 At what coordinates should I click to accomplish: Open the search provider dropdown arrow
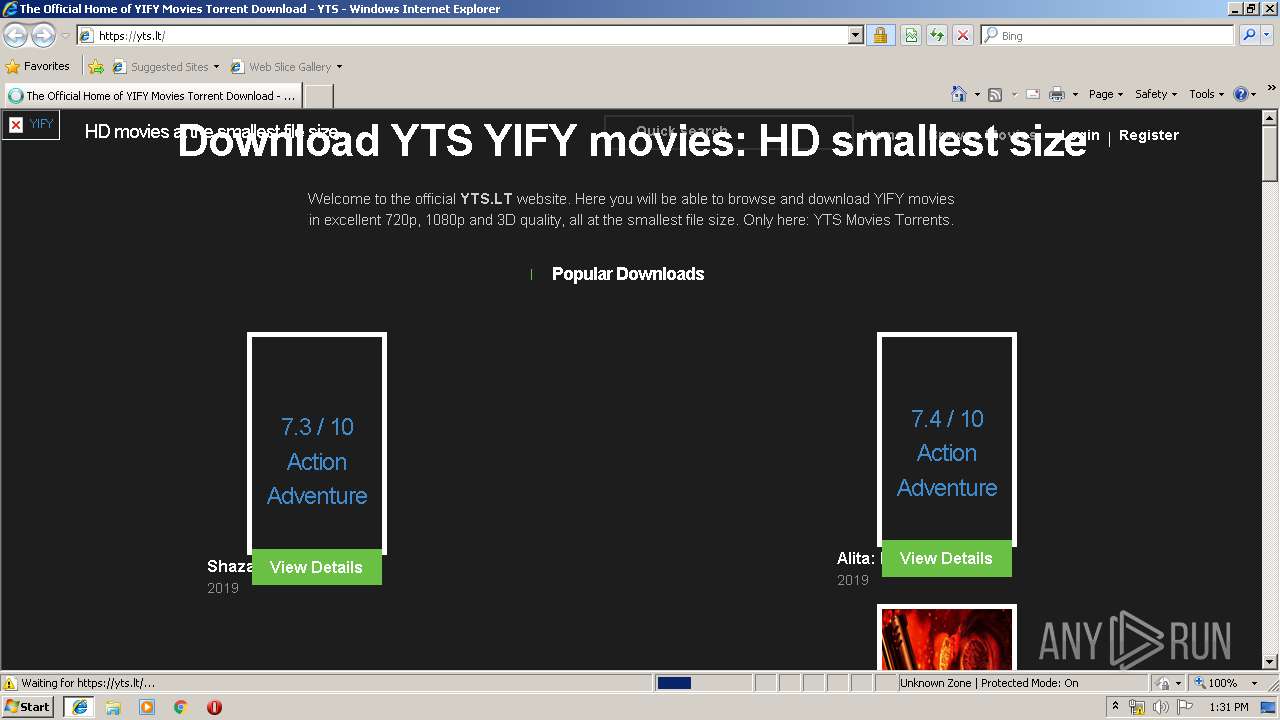[x=1267, y=36]
